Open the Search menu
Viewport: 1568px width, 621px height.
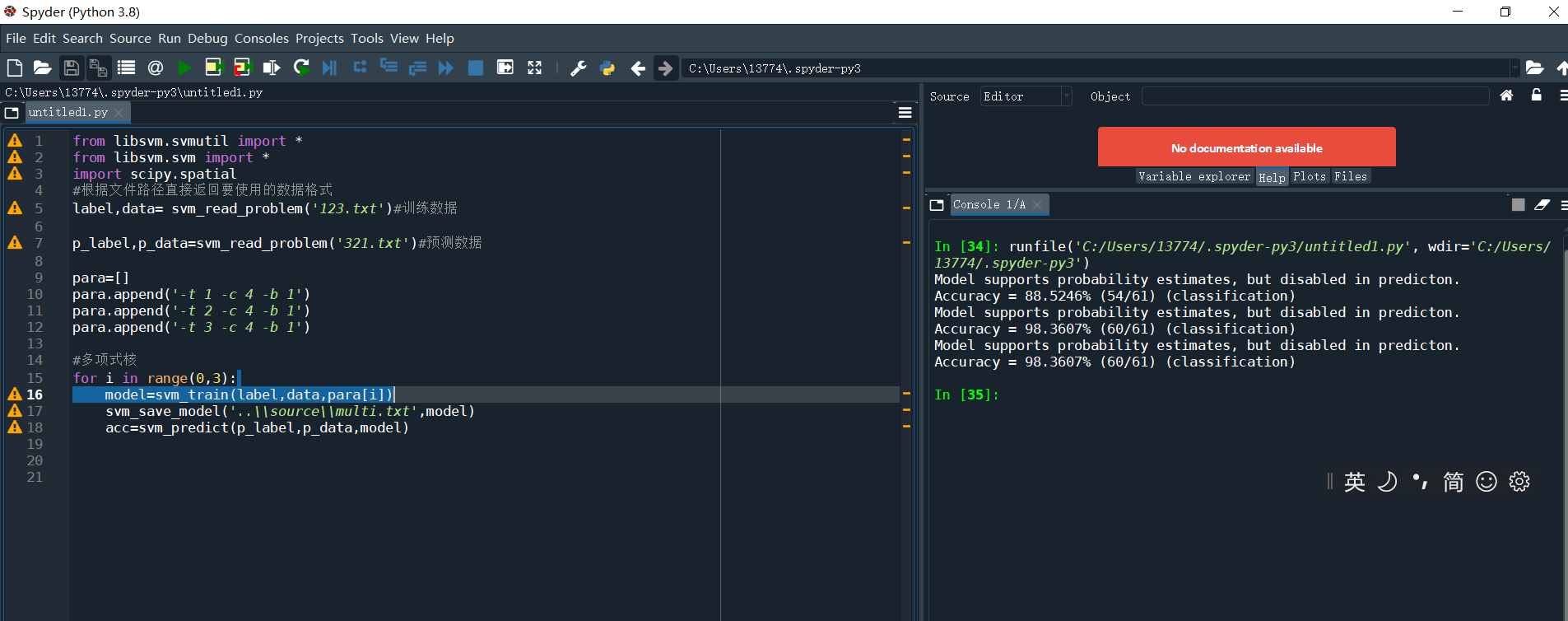82,38
